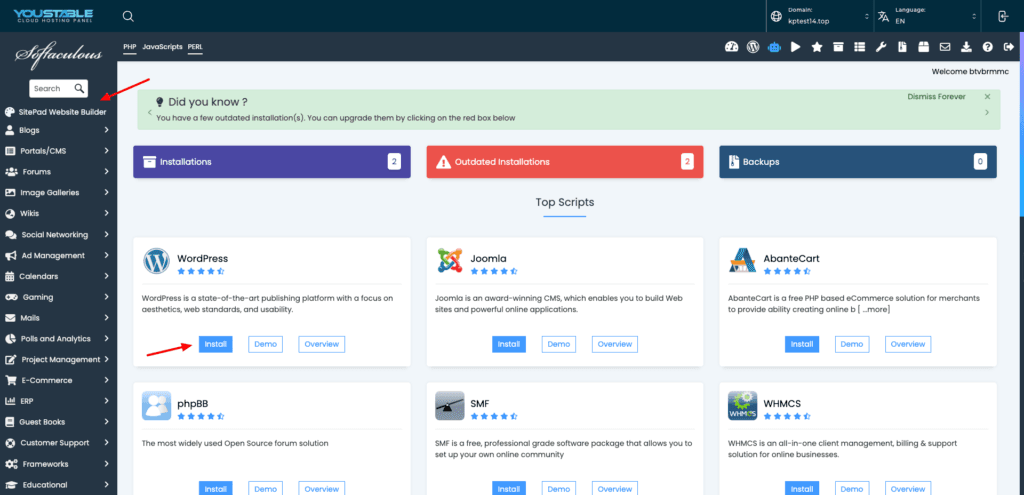The image size is (1024, 495).
Task: Open settings via the wrench icon
Action: (881, 47)
